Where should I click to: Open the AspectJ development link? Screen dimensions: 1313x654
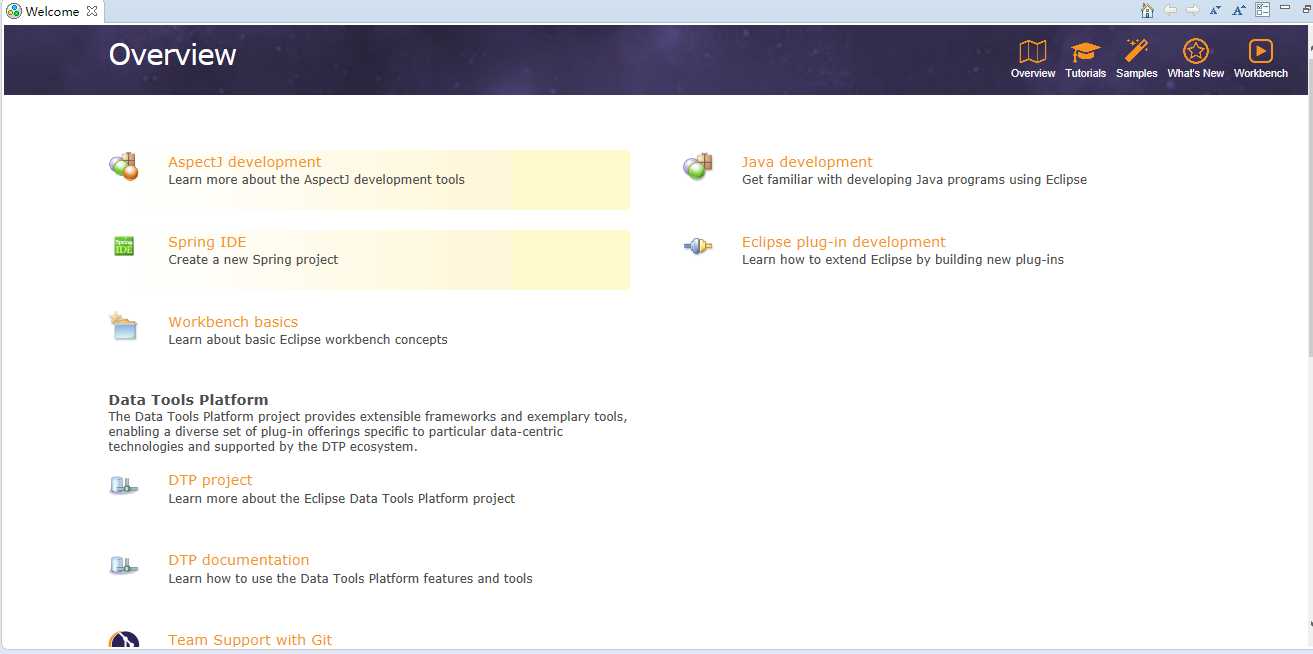pyautogui.click(x=245, y=162)
